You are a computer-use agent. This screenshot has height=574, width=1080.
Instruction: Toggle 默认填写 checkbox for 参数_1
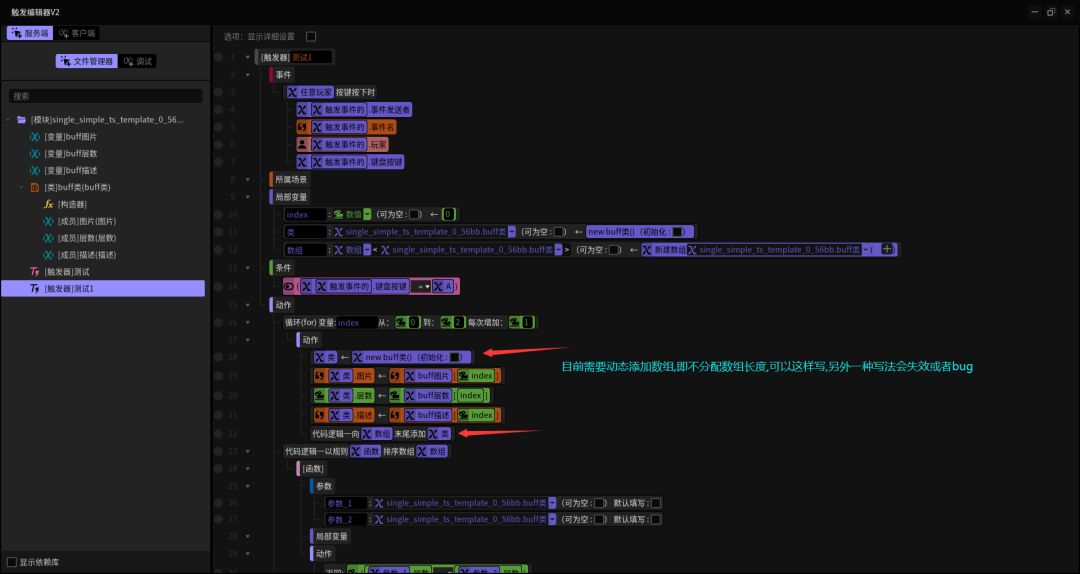(656, 503)
